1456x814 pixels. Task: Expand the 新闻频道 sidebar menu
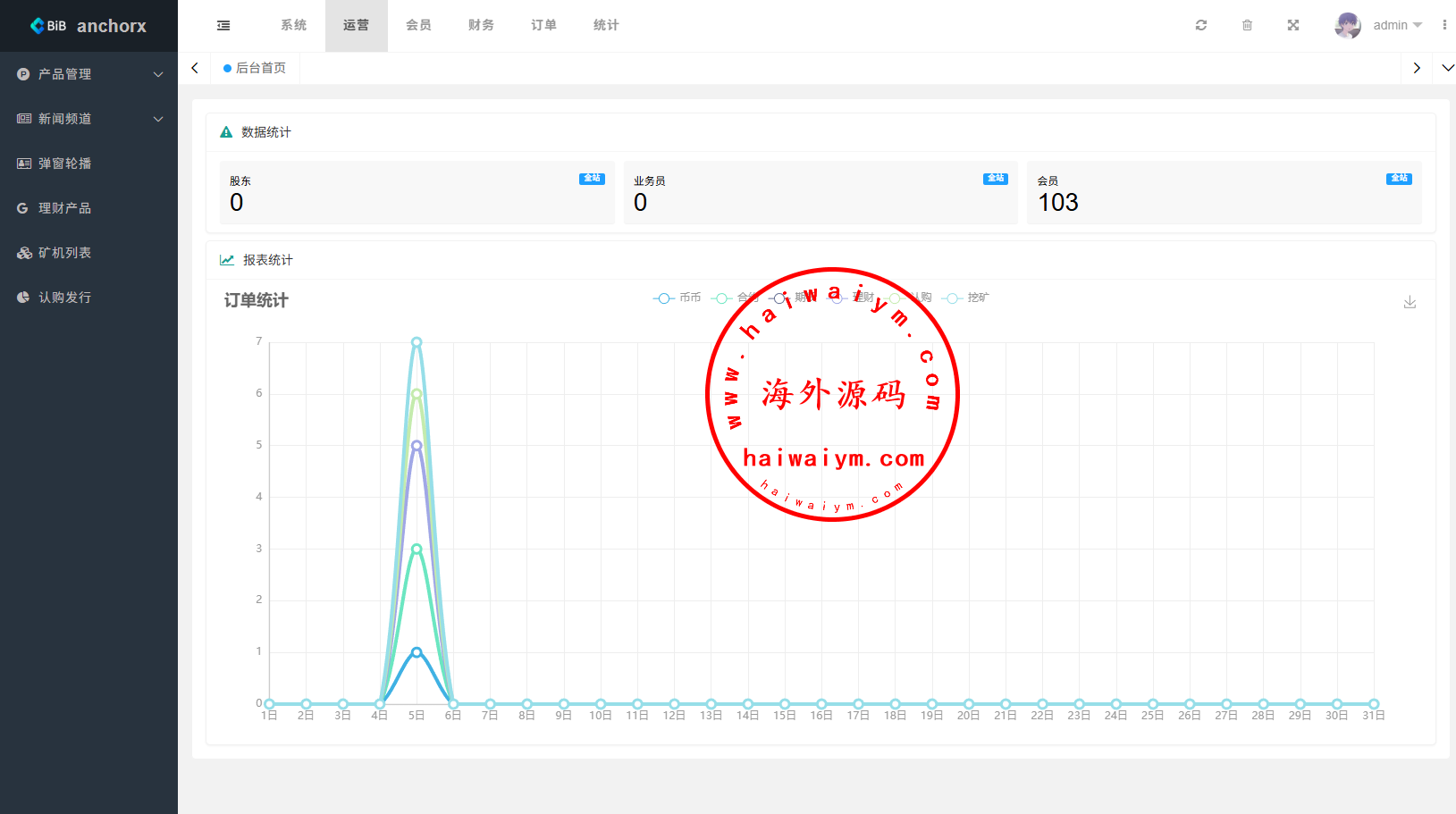pos(88,119)
